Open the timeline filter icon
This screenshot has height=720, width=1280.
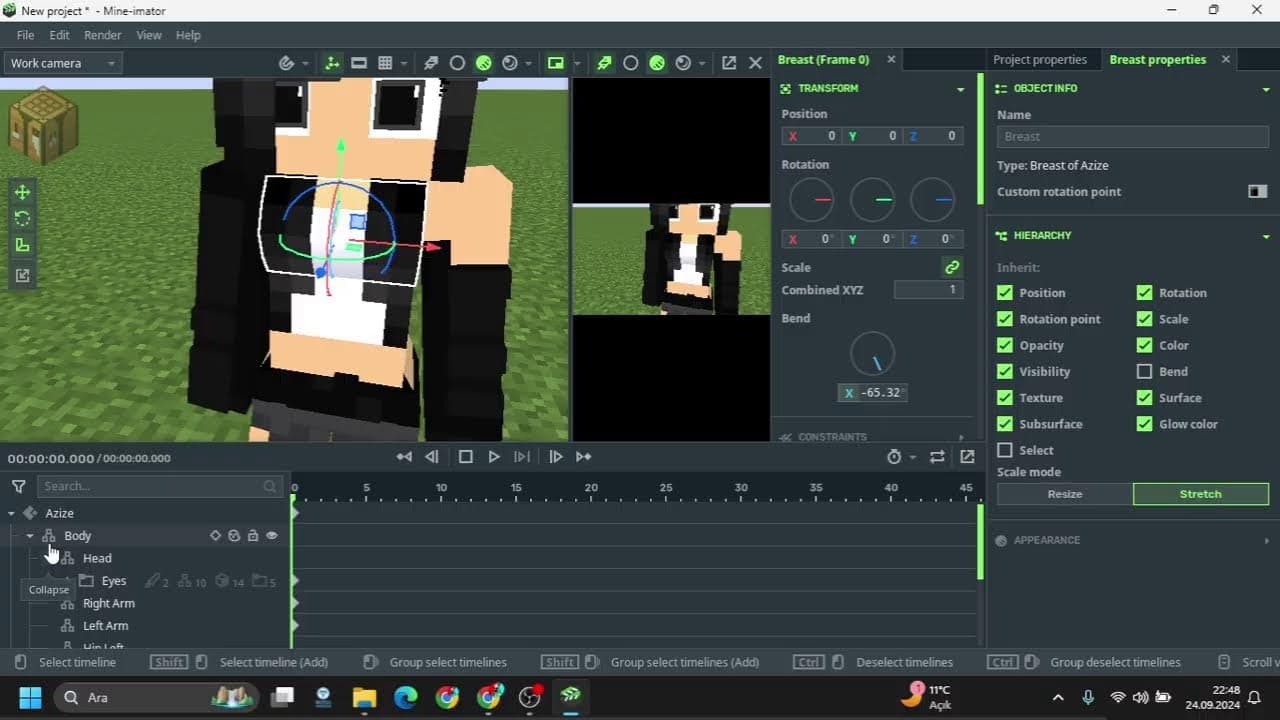coord(19,486)
